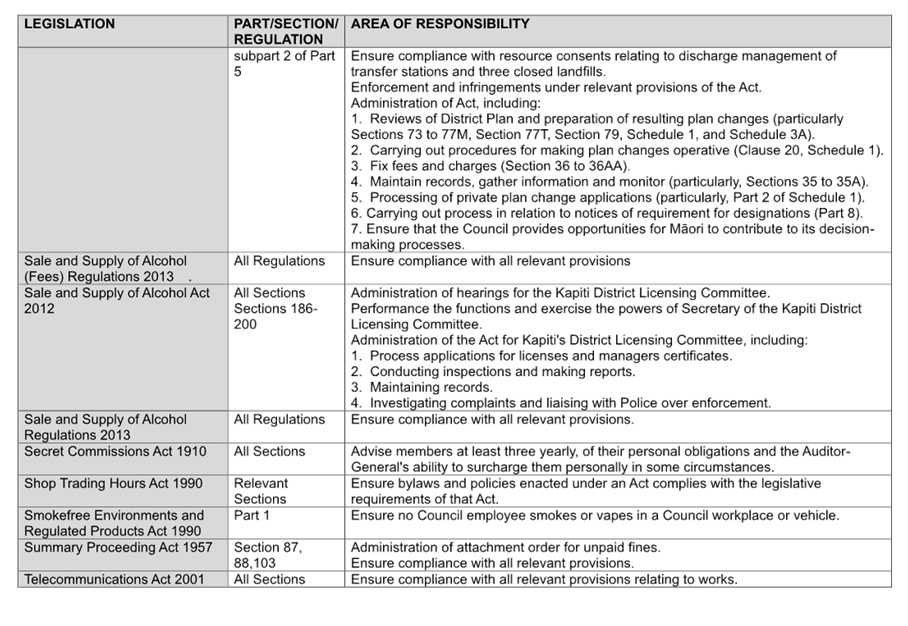Click the PART/SECTION/REGULATION column header

pos(286,31)
